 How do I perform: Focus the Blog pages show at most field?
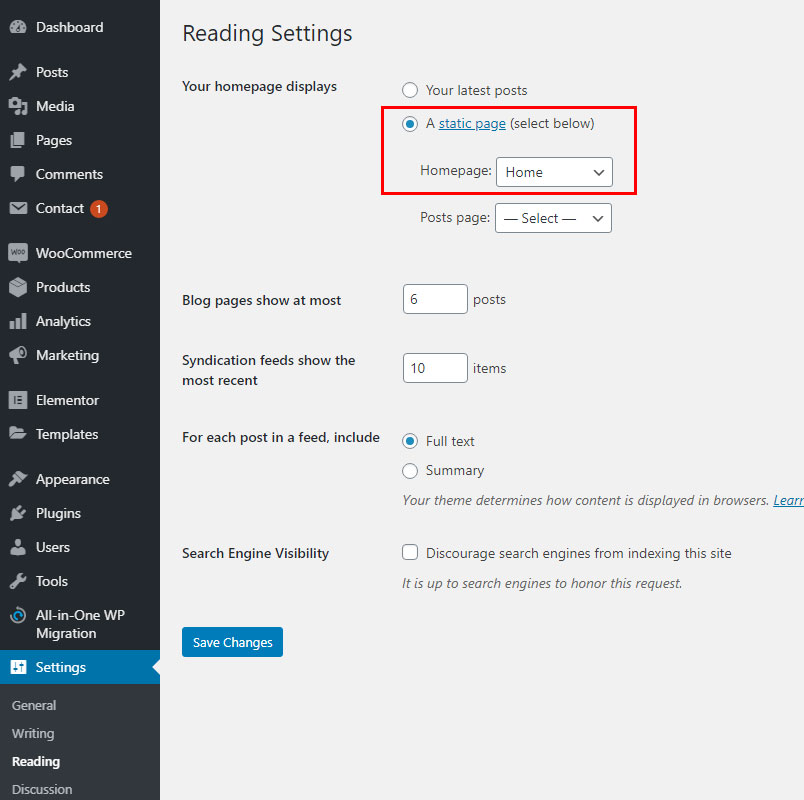click(435, 299)
